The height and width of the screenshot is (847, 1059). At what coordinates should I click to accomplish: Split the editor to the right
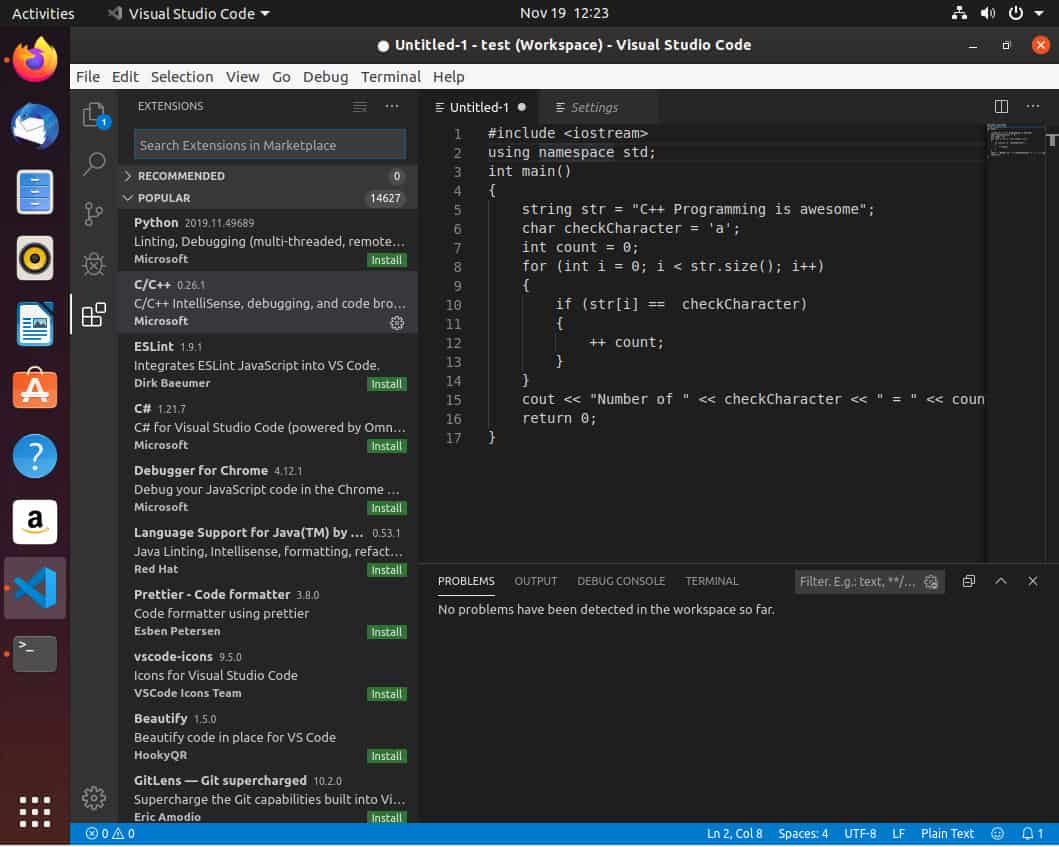1001,106
